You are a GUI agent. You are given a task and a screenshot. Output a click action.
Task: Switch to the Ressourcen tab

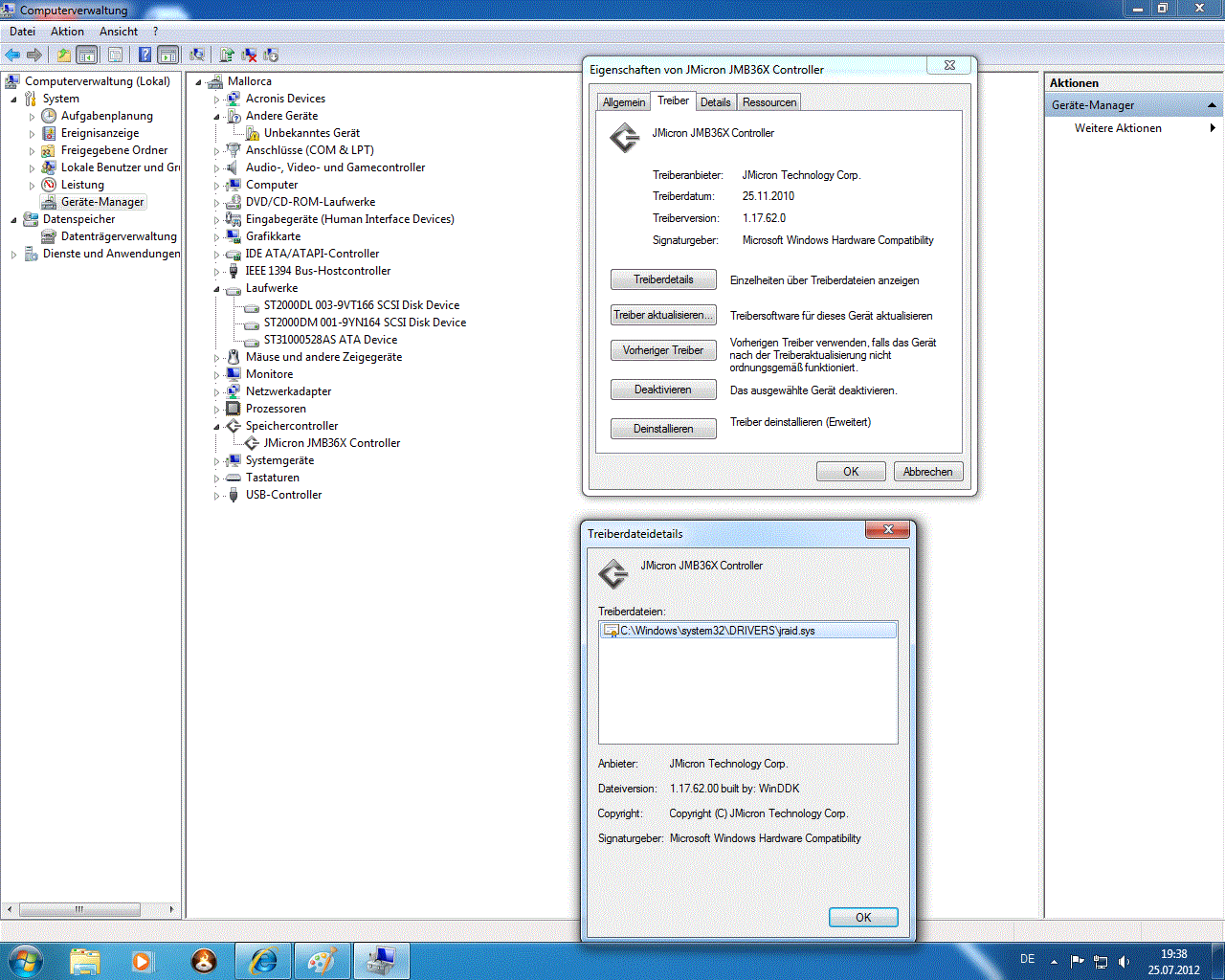point(768,102)
